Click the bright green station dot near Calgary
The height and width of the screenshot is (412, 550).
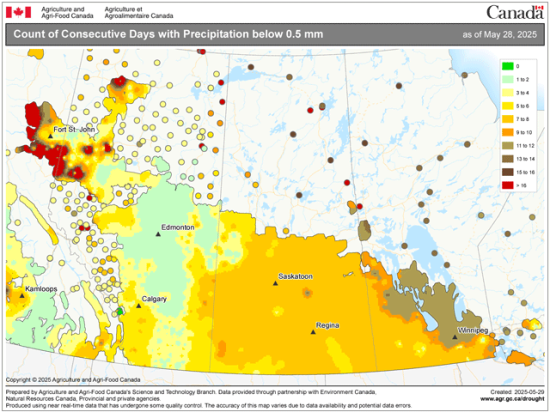(x=120, y=311)
